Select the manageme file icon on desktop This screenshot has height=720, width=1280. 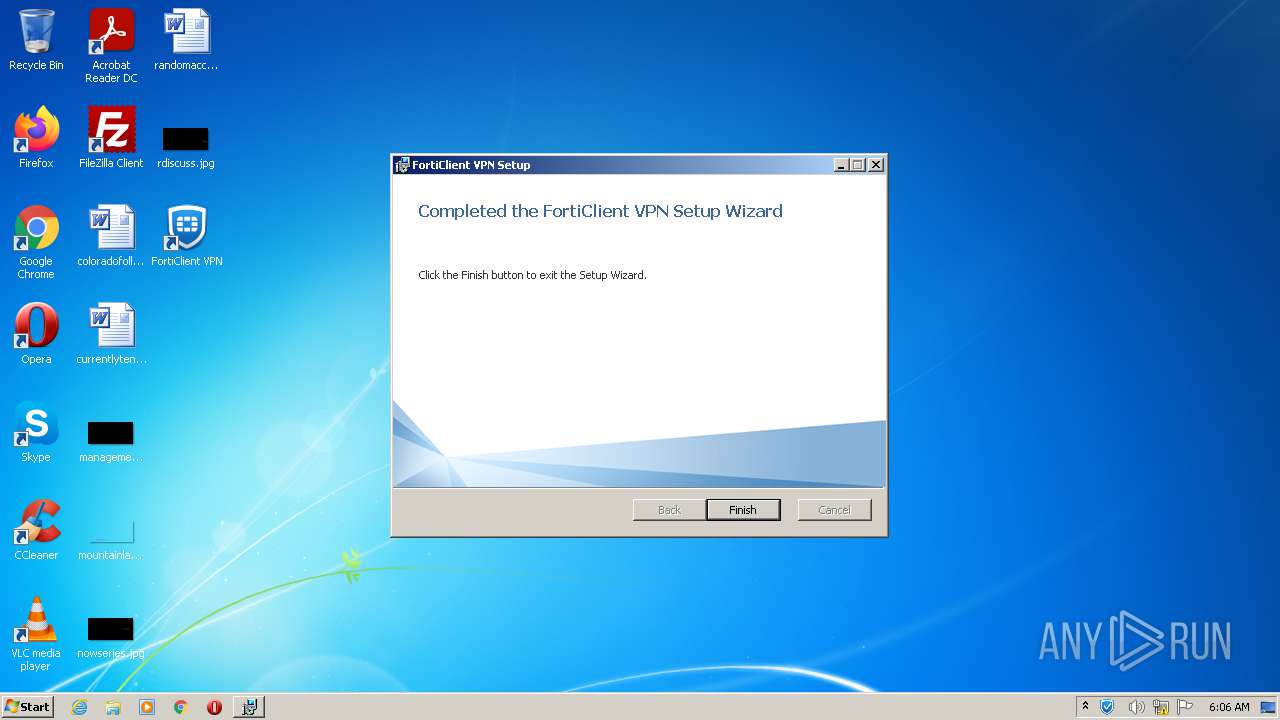[111, 441]
